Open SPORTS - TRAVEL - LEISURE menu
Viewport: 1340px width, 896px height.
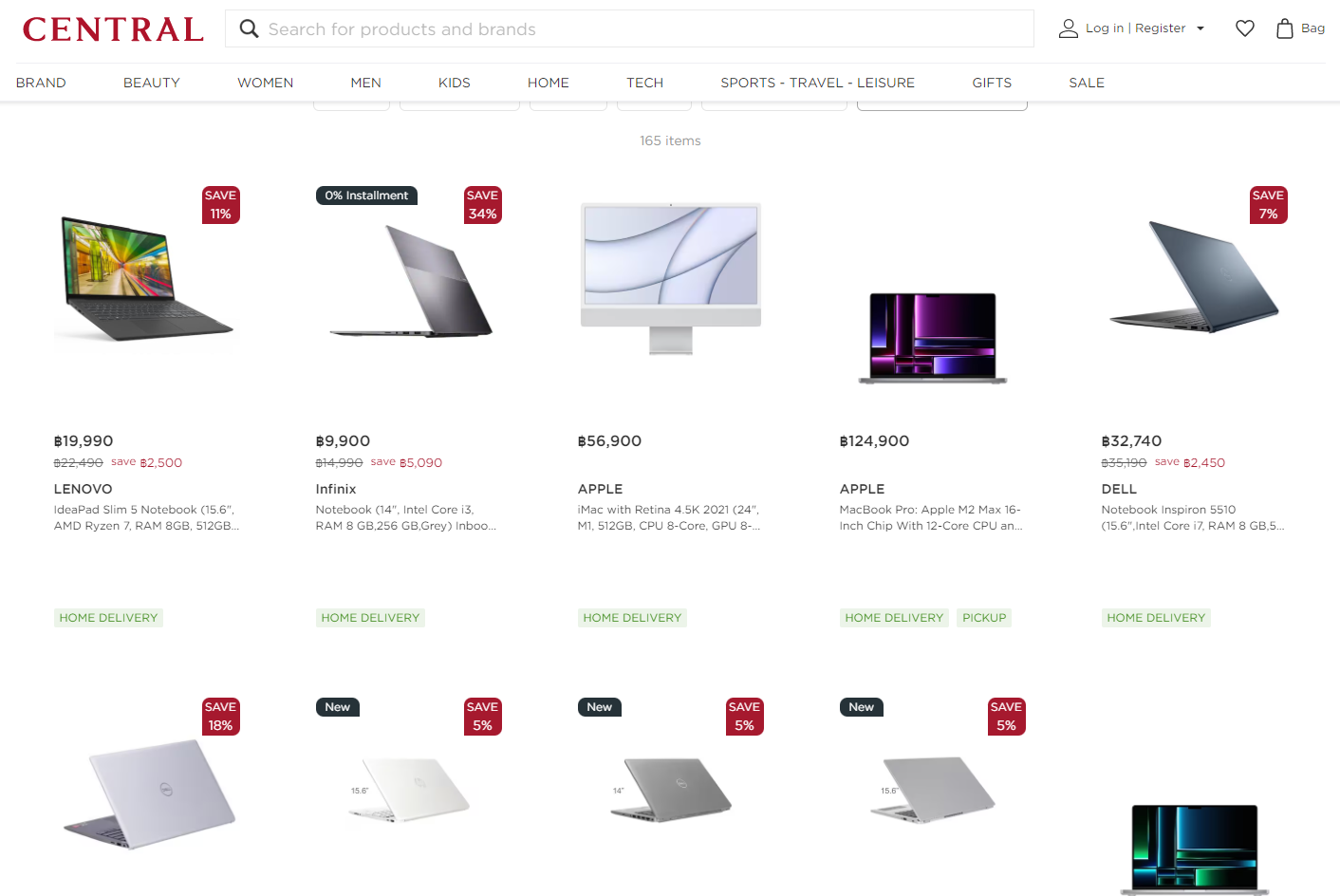click(817, 83)
